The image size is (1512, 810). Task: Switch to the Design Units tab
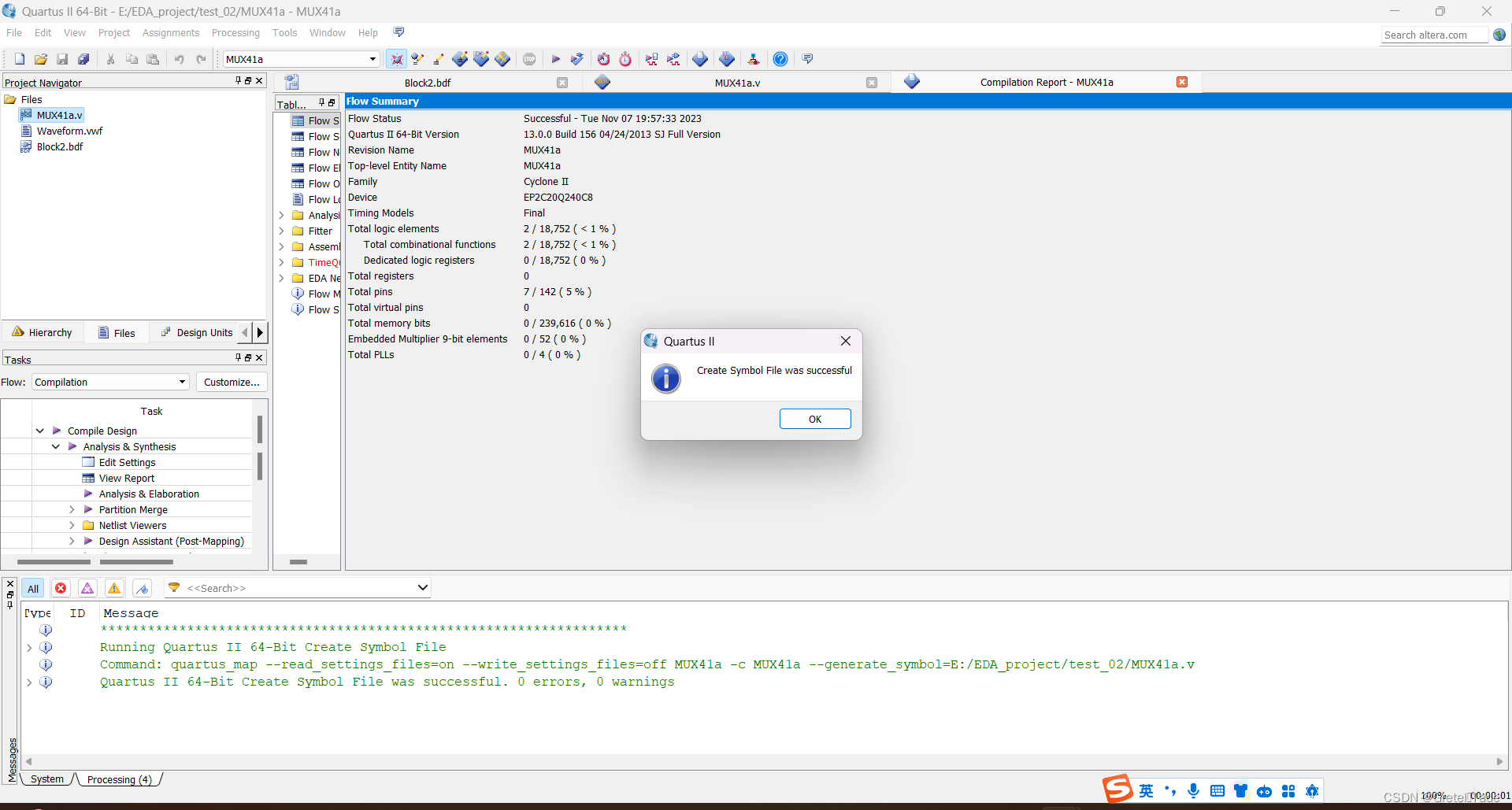(197, 332)
